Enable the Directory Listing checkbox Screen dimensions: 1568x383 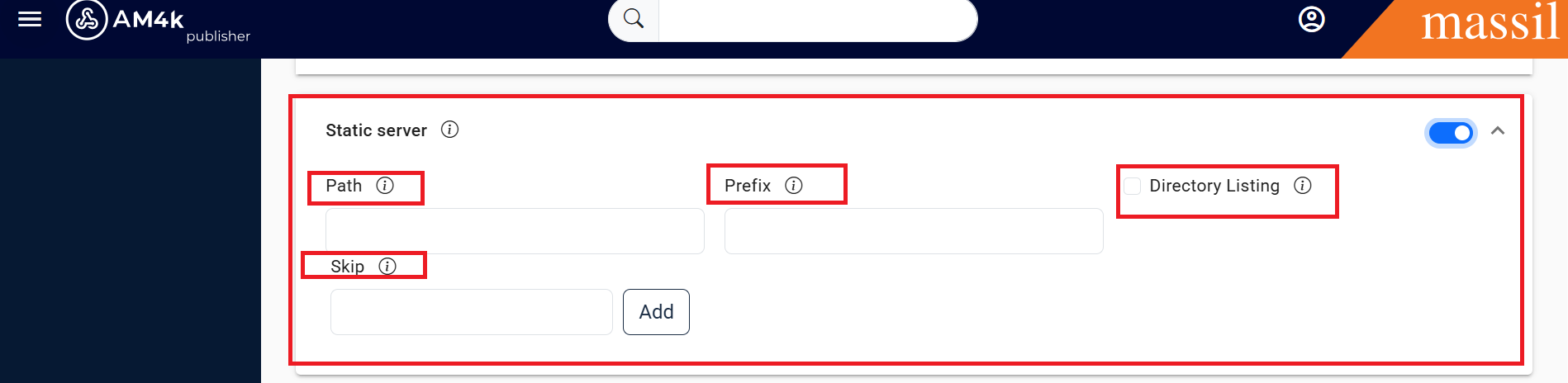pyautogui.click(x=1133, y=186)
